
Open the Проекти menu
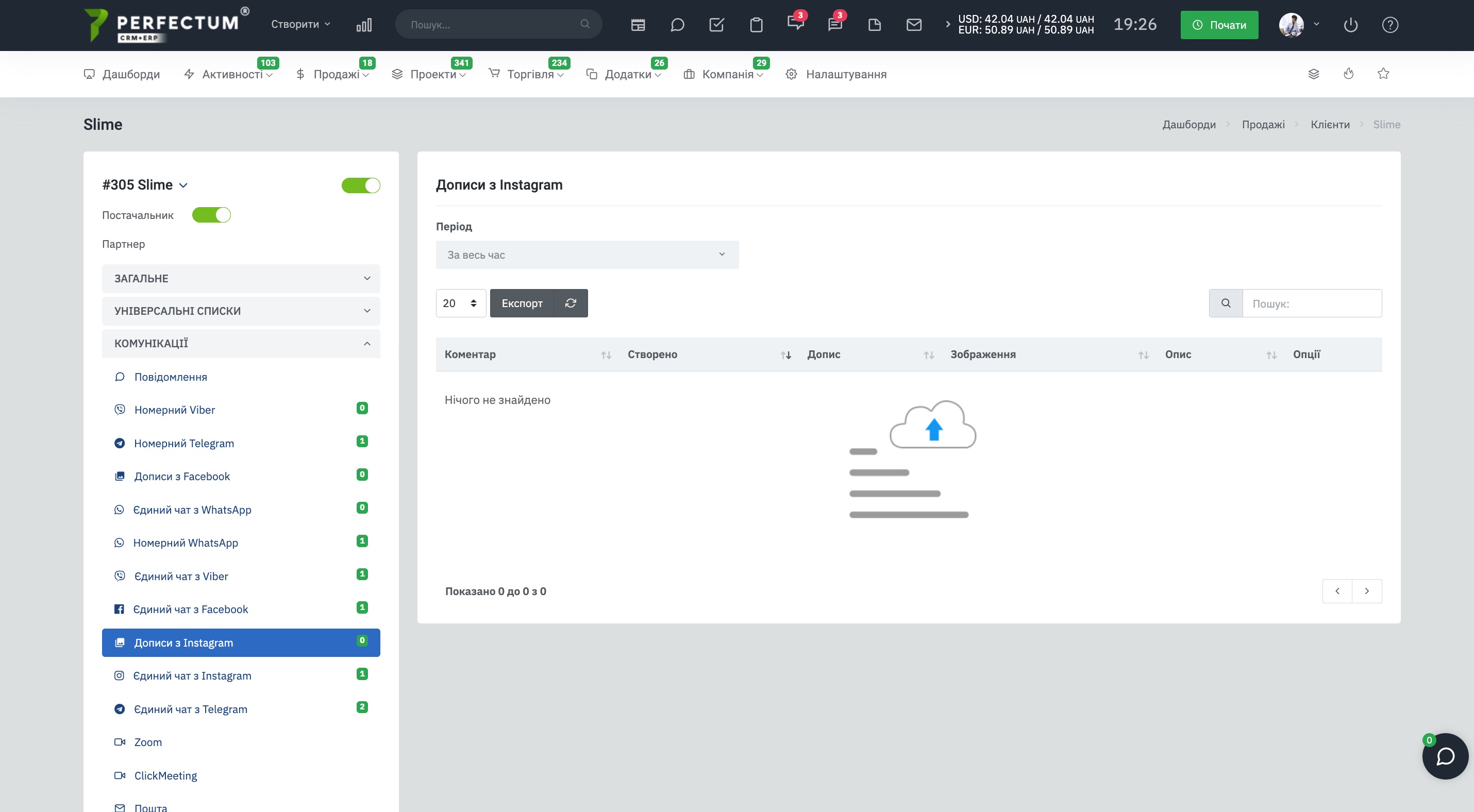click(429, 74)
